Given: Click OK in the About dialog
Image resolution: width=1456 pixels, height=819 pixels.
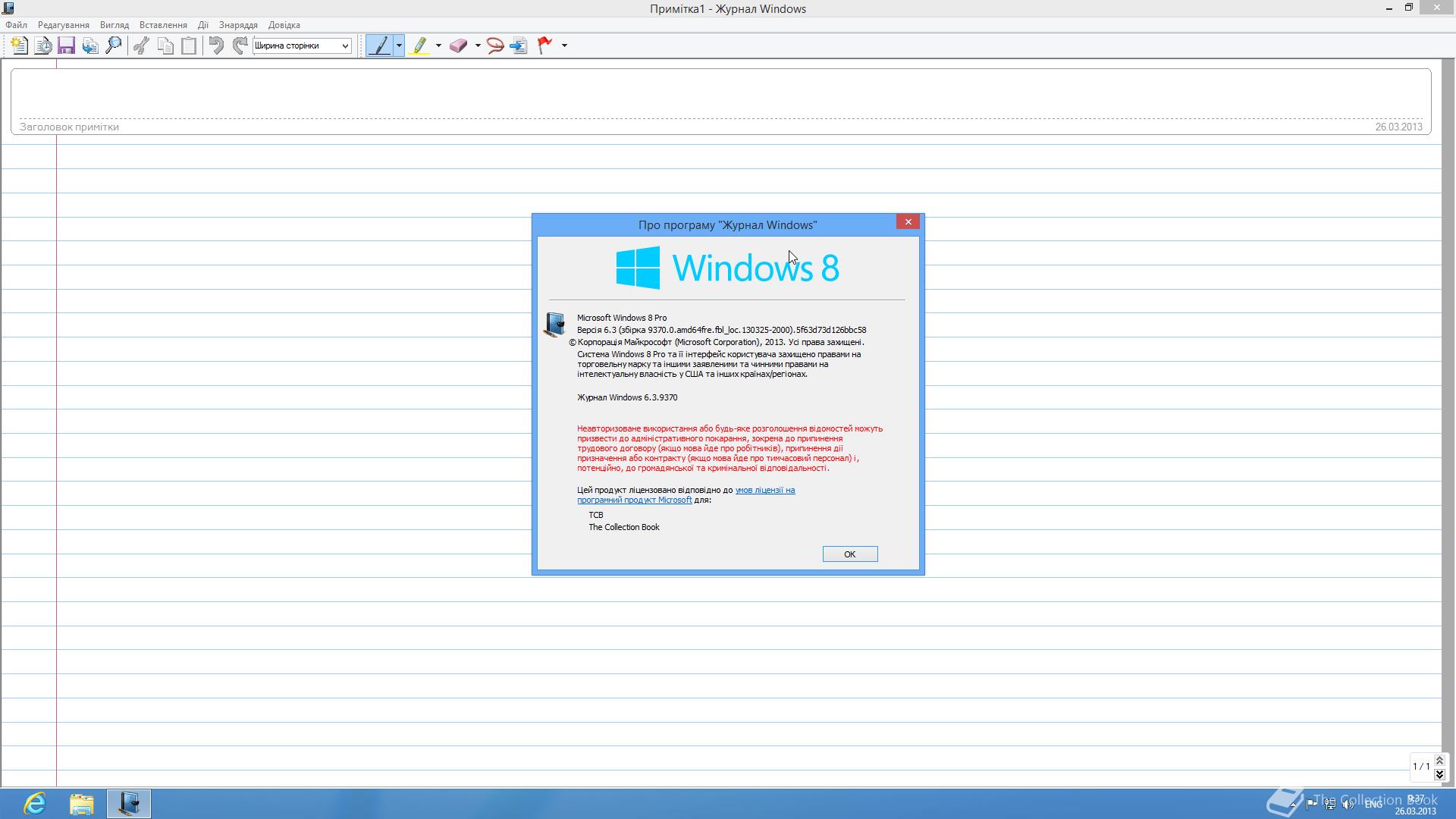Looking at the screenshot, I should coord(850,554).
